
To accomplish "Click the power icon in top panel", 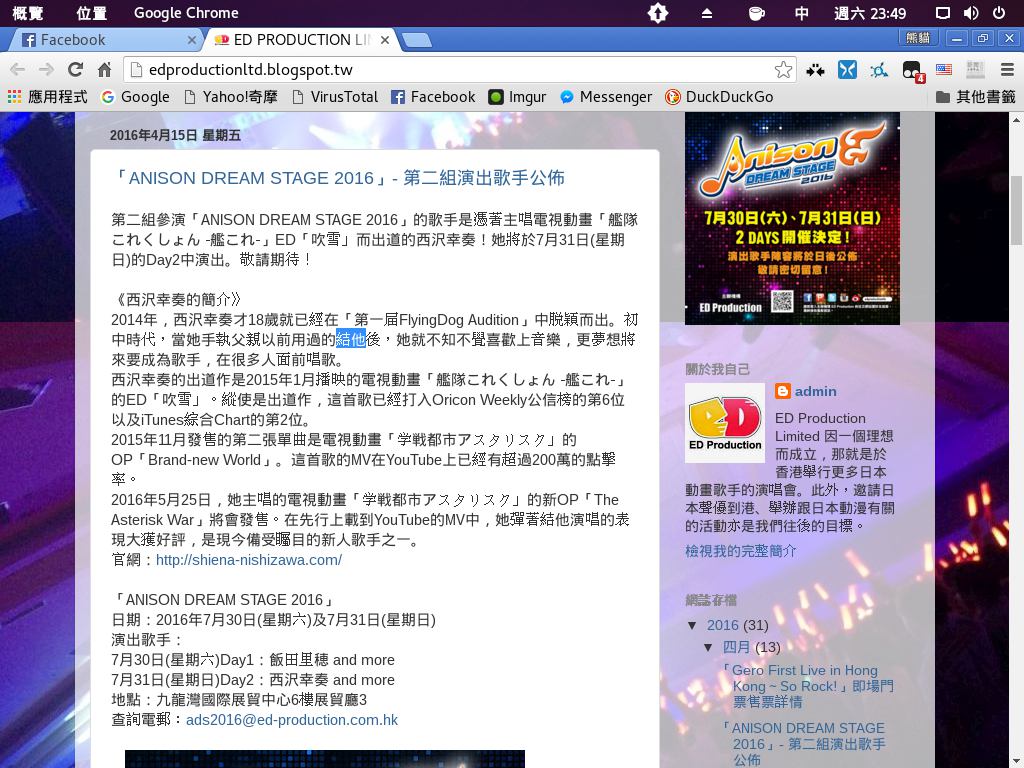I will [999, 13].
